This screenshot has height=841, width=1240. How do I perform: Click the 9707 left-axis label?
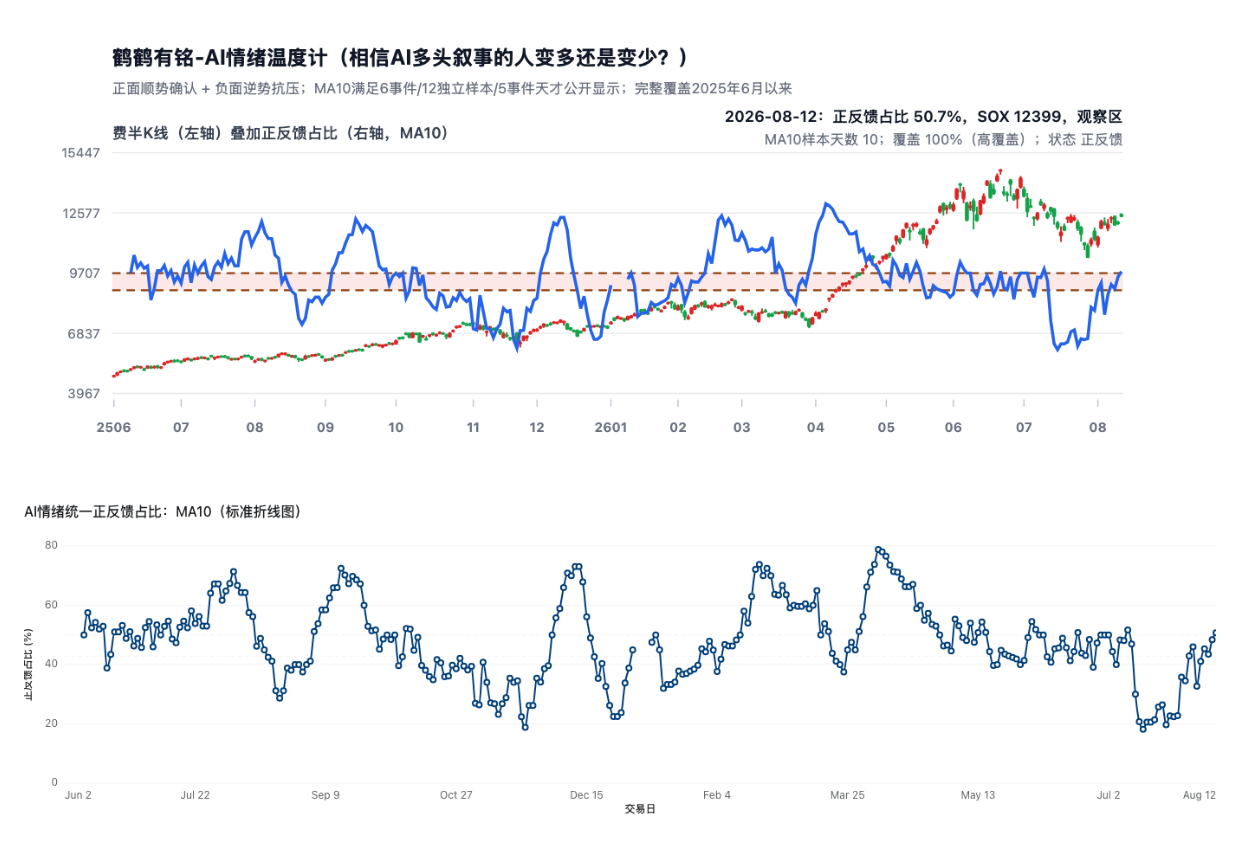pos(85,273)
